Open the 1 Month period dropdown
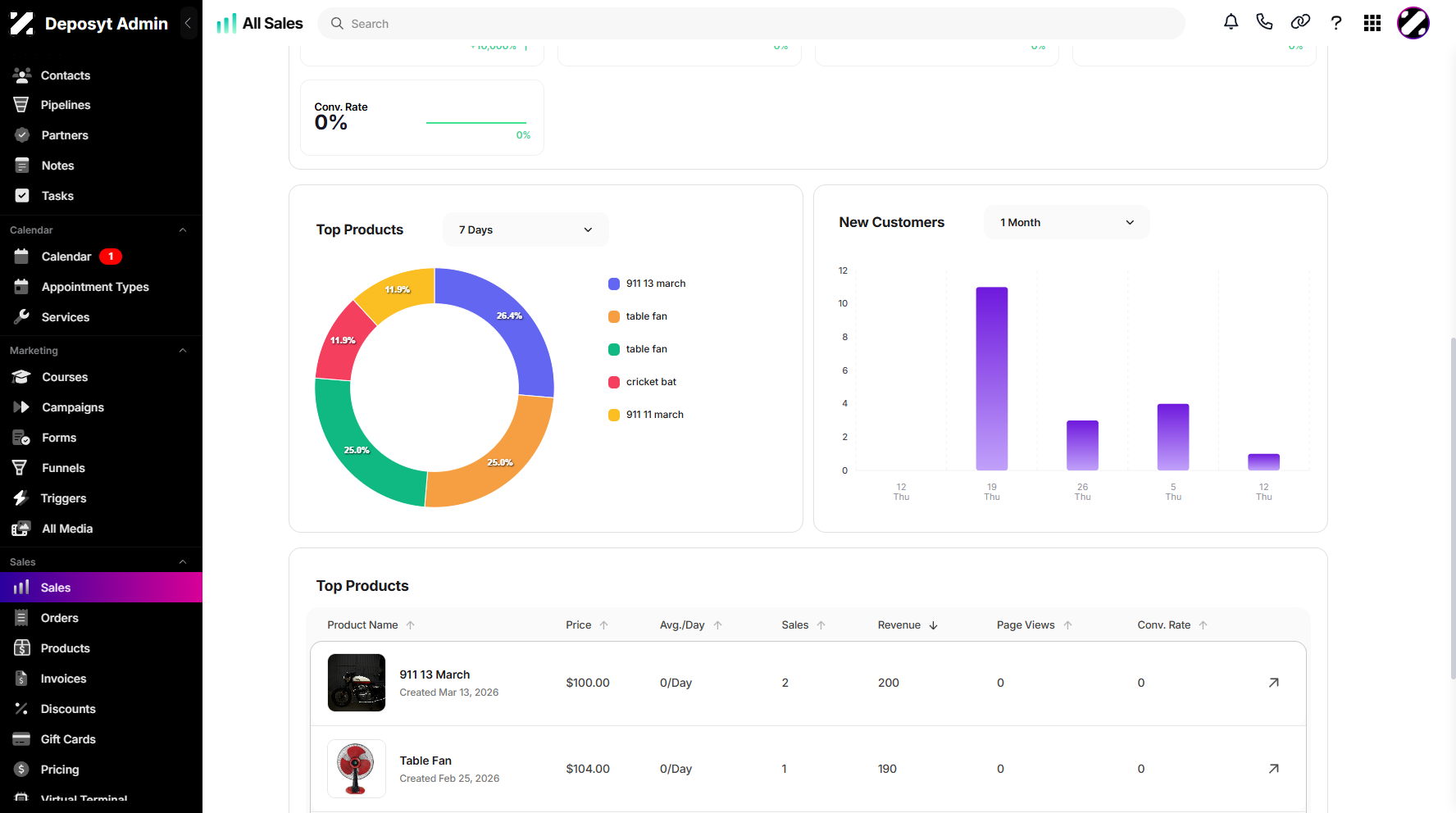The width and height of the screenshot is (1456, 813). point(1067,222)
